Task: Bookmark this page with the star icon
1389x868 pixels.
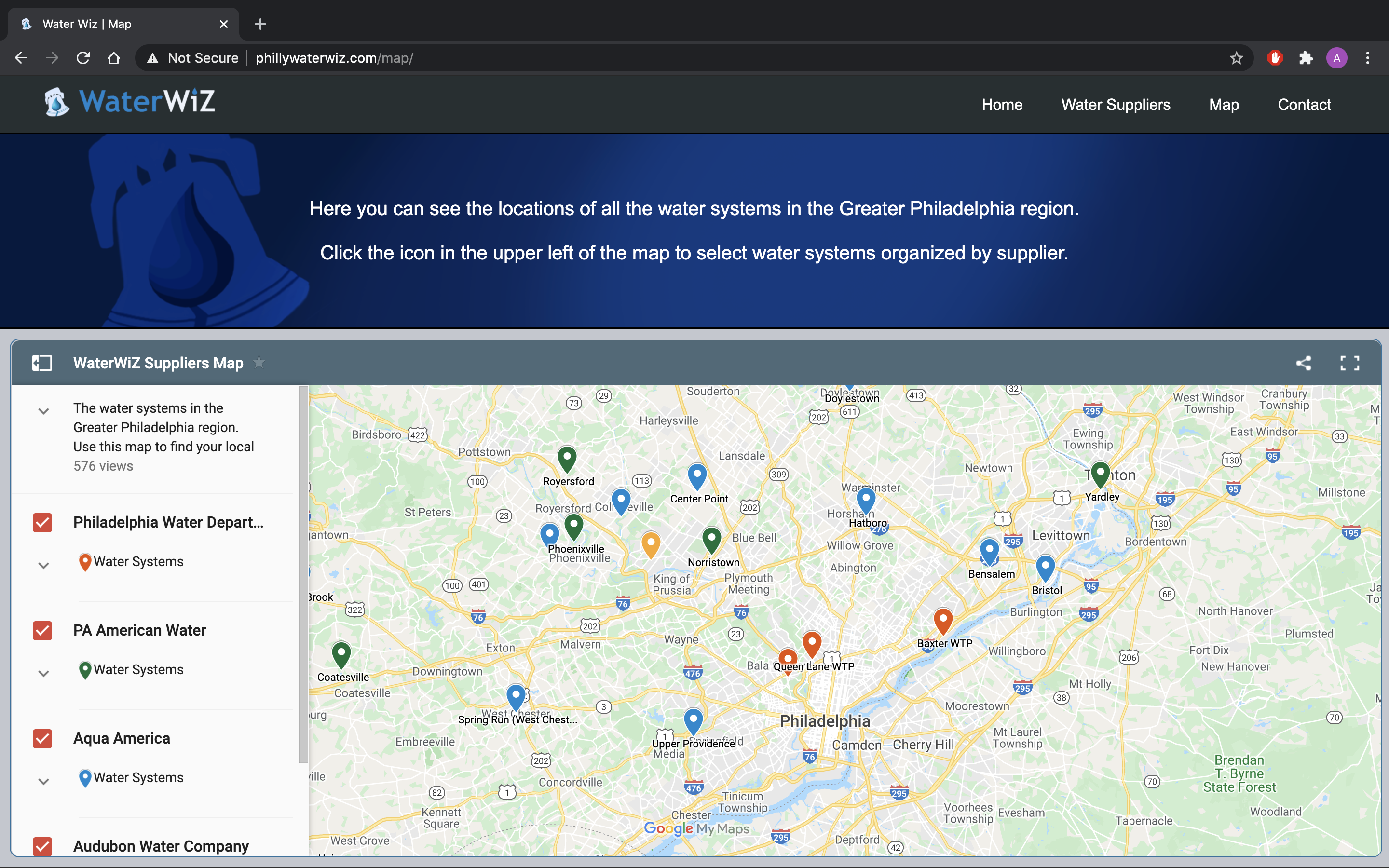Action: click(1236, 58)
